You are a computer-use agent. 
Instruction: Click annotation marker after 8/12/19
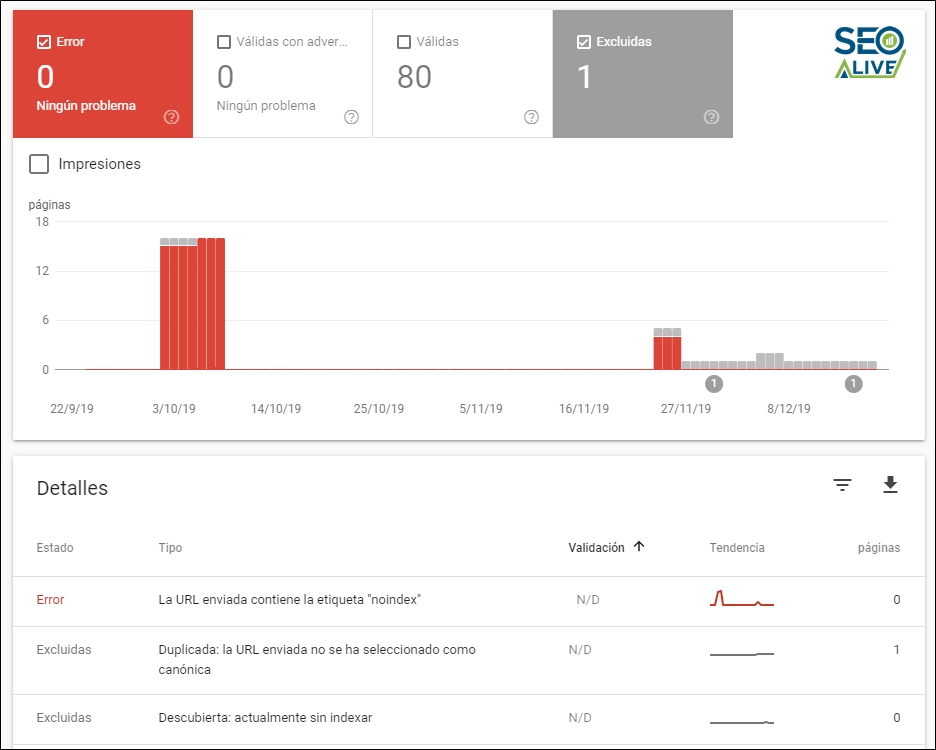853,384
